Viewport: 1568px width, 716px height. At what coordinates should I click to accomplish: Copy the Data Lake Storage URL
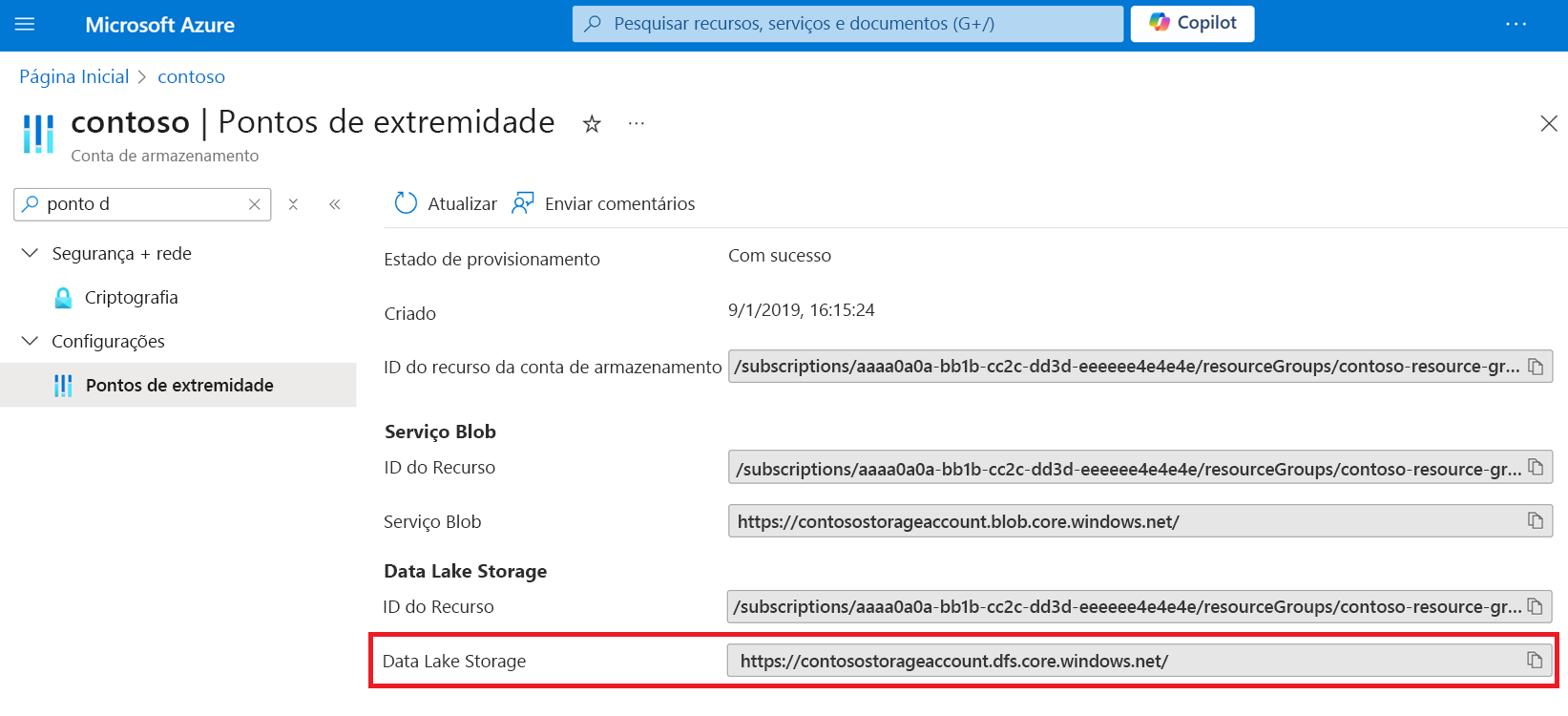[1537, 659]
